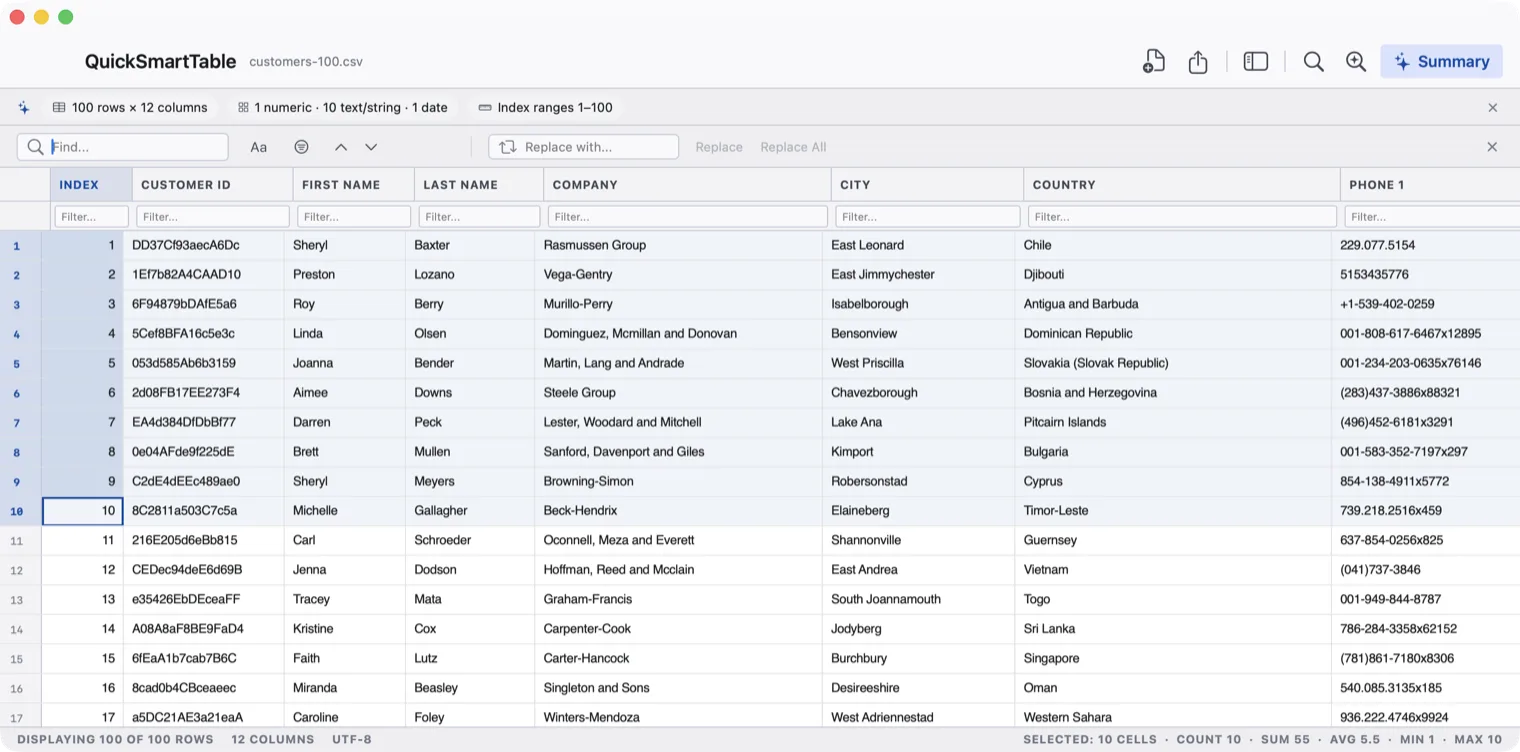Click the search magnifier icon in toolbar
This screenshot has width=1520, height=752.
click(1314, 62)
